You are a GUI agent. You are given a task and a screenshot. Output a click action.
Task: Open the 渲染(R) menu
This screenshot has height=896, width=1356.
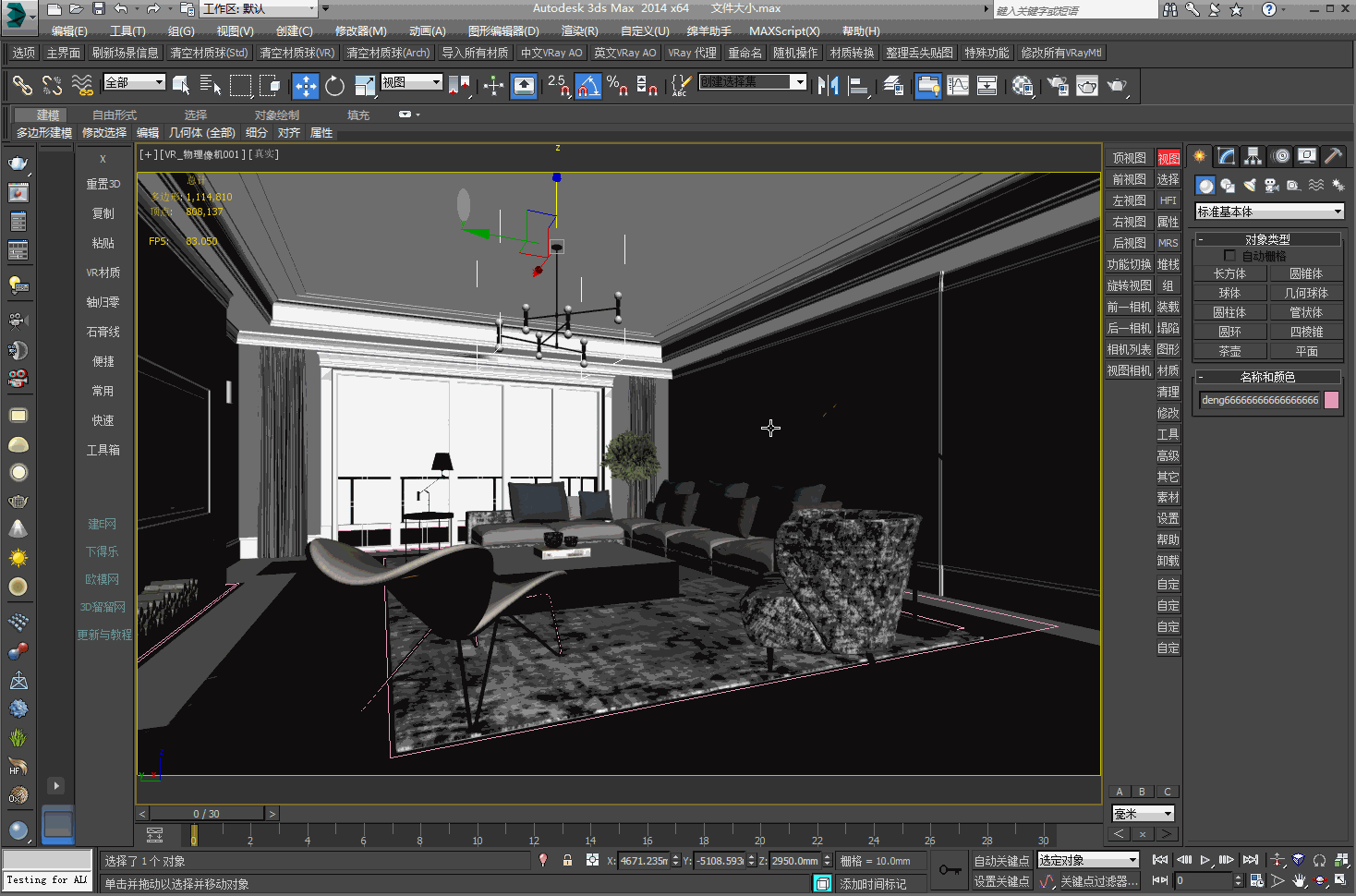pyautogui.click(x=579, y=31)
